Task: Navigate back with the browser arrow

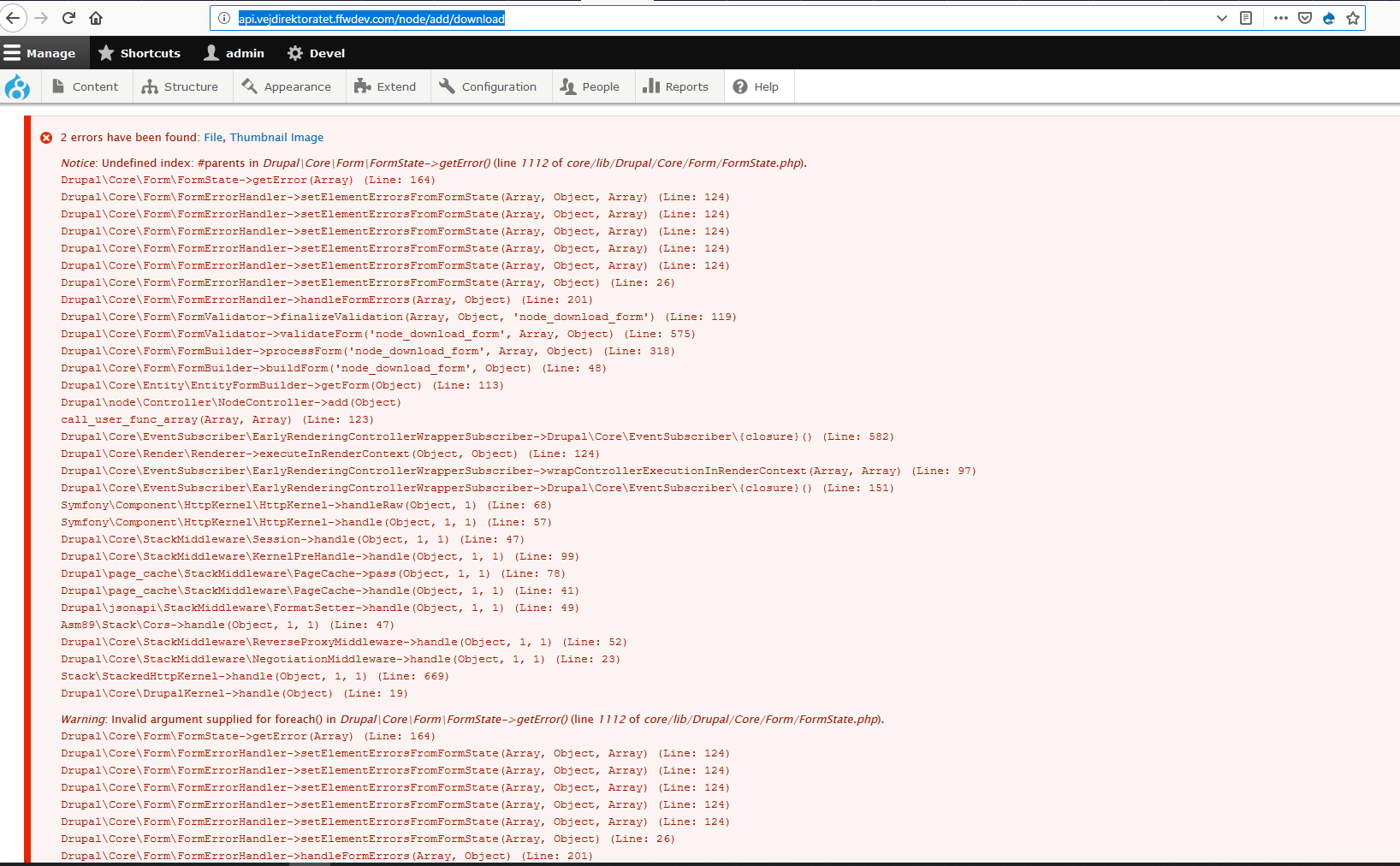Action: tap(15, 18)
